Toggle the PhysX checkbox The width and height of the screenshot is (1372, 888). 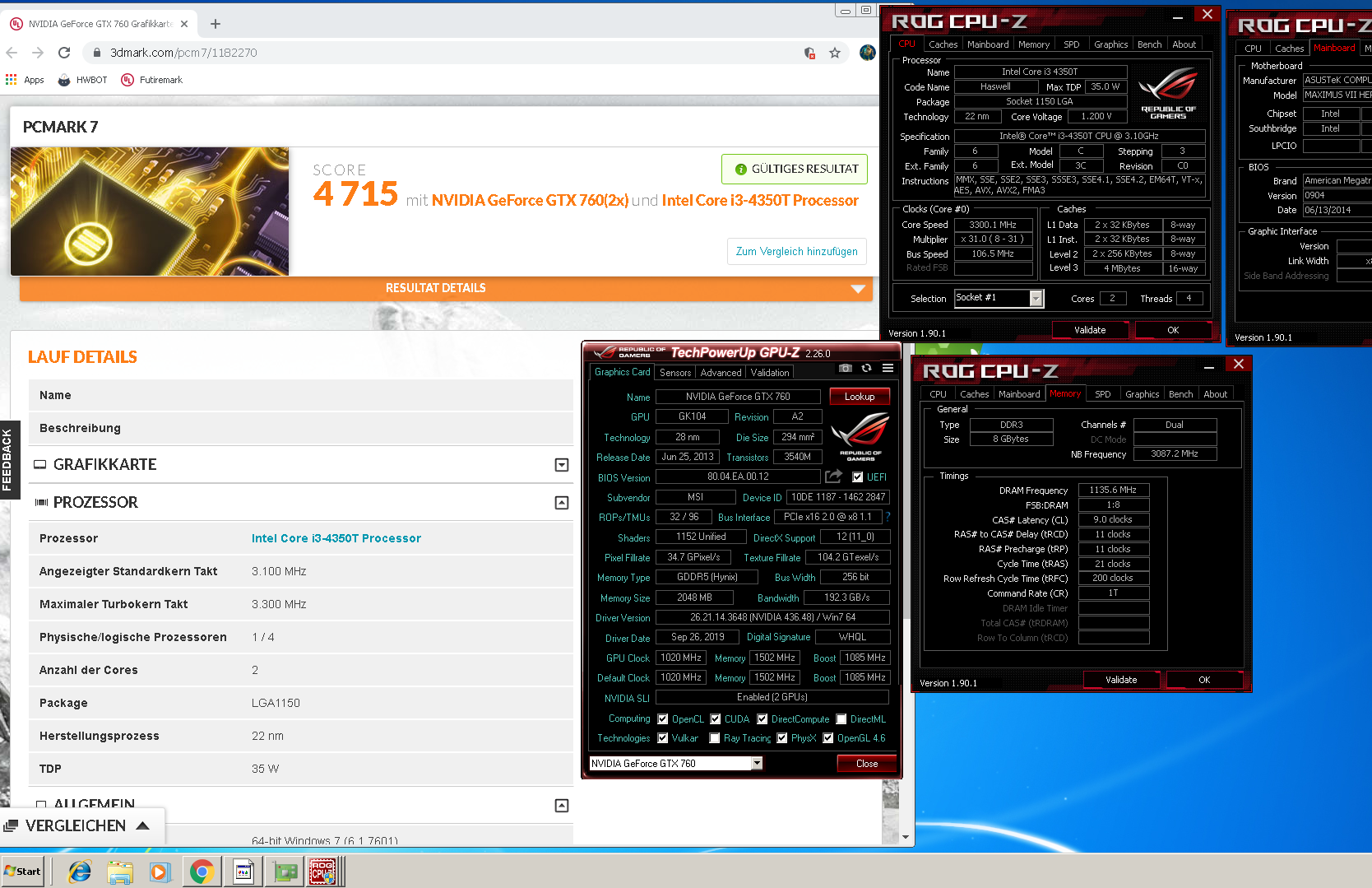[x=782, y=738]
